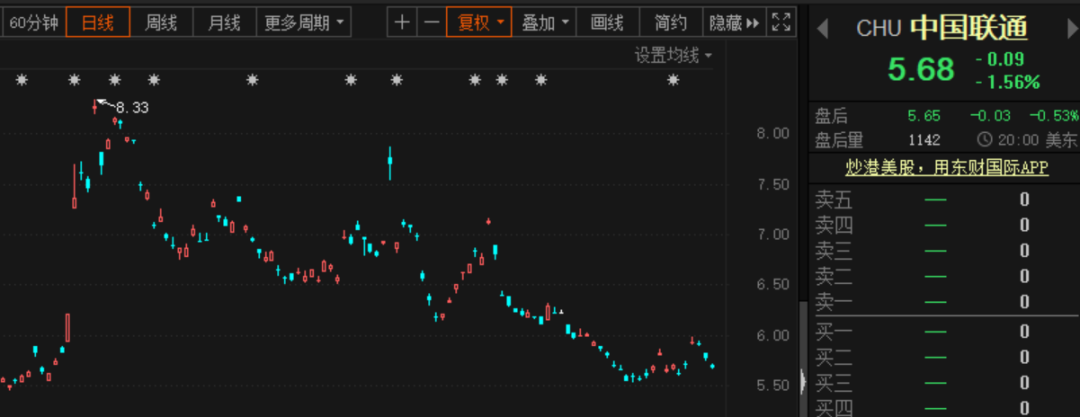Open the 设置均线 moving average settings
Image resolution: width=1080 pixels, height=417 pixels.
(x=674, y=56)
